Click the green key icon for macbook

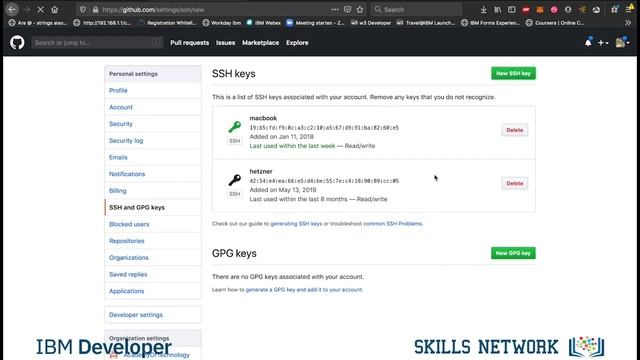coord(234,127)
